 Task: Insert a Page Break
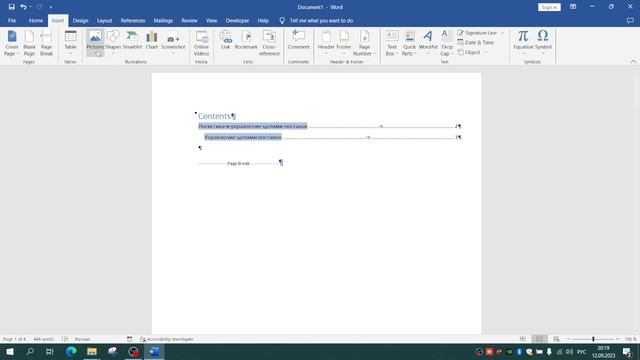(x=47, y=43)
